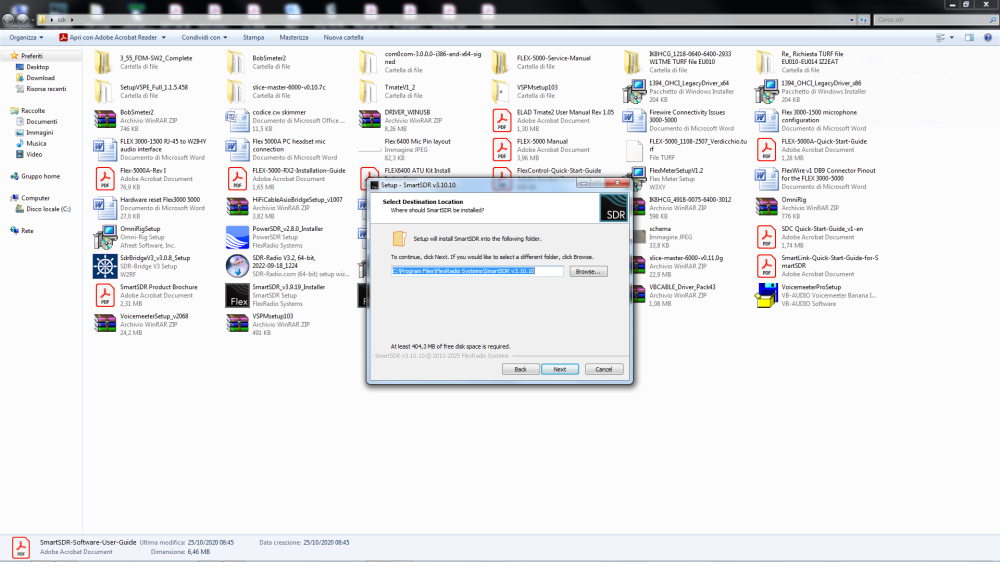Select HiFiCableAsioBridgeSetup_v1007 archive icon
The image size is (1000, 567).
point(237,207)
